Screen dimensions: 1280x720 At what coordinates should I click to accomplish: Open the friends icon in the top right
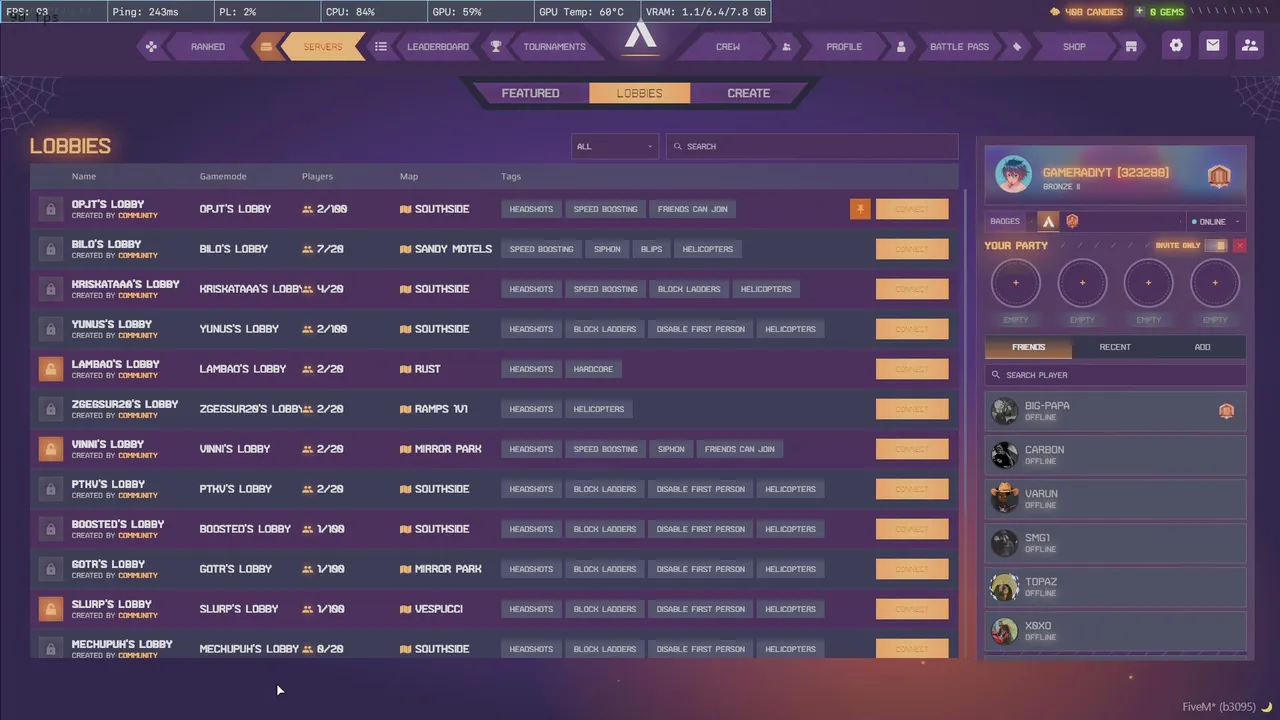[x=1250, y=45]
